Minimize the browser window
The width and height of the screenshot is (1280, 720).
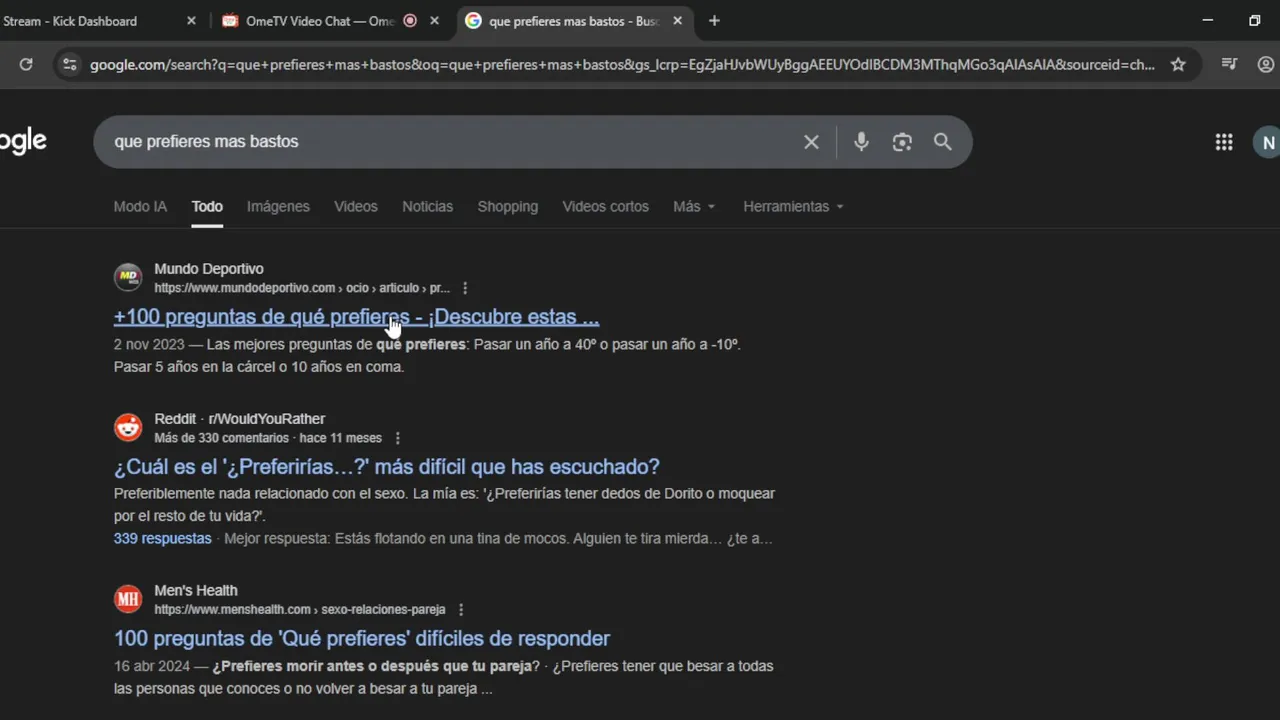click(x=1208, y=20)
